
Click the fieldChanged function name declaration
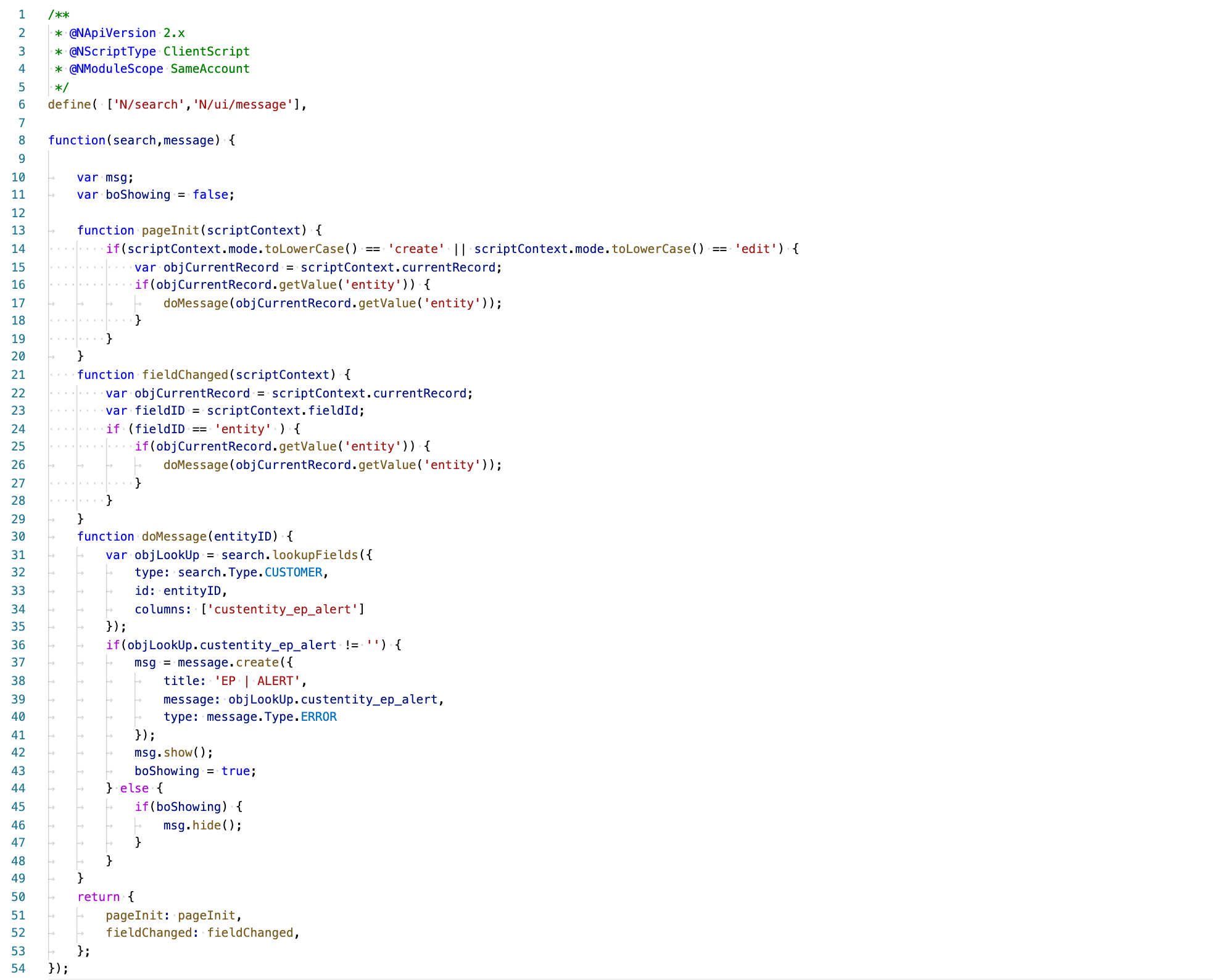tap(185, 375)
